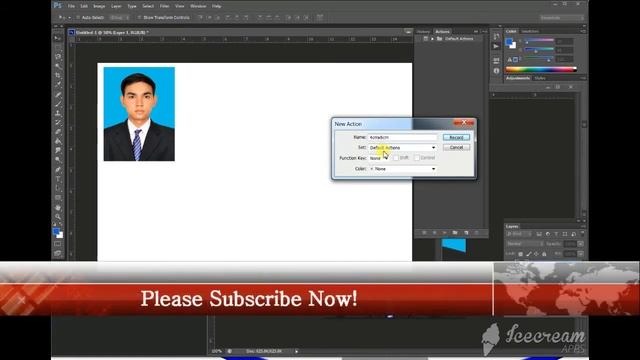Open the Set dropdown in New Action

click(402, 147)
